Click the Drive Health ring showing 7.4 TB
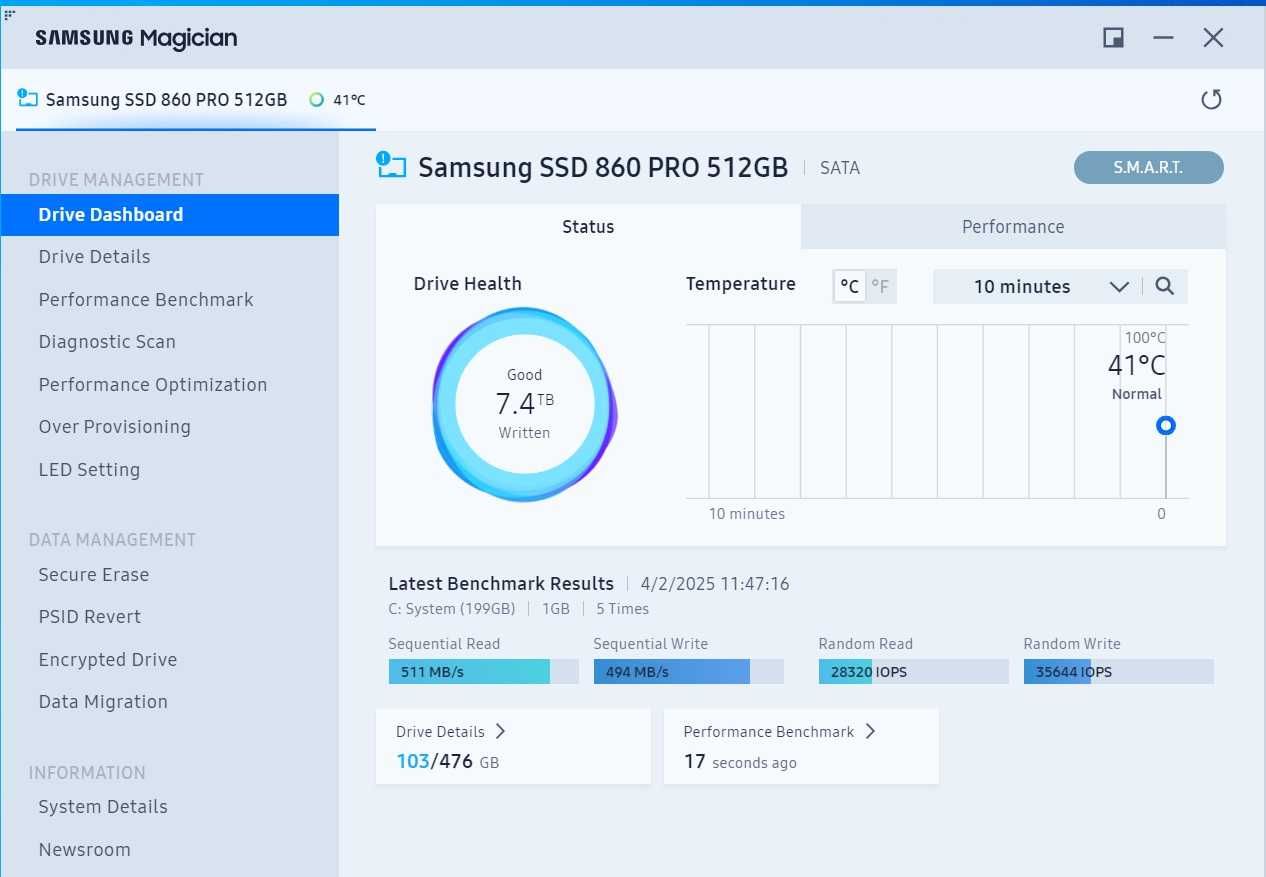1266x877 pixels. 525,404
